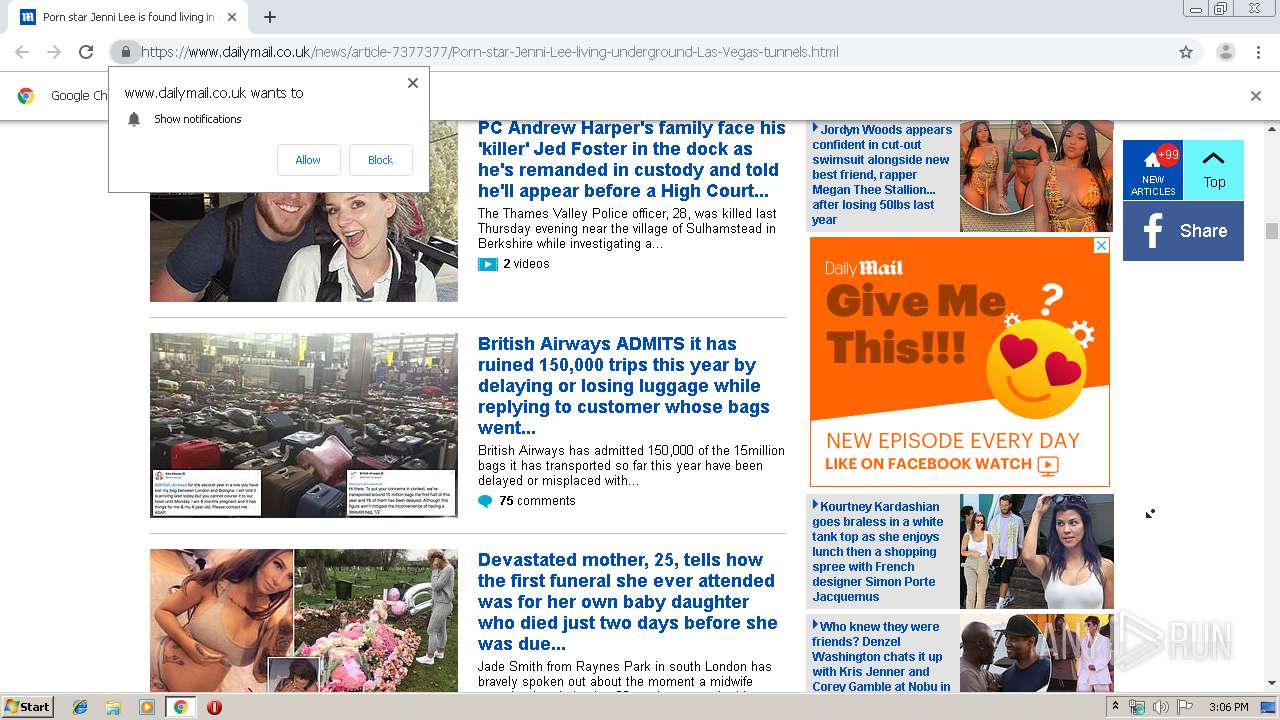Image resolution: width=1280 pixels, height=720 pixels.
Task: Launch Internet Explorer from taskbar
Action: [80, 707]
